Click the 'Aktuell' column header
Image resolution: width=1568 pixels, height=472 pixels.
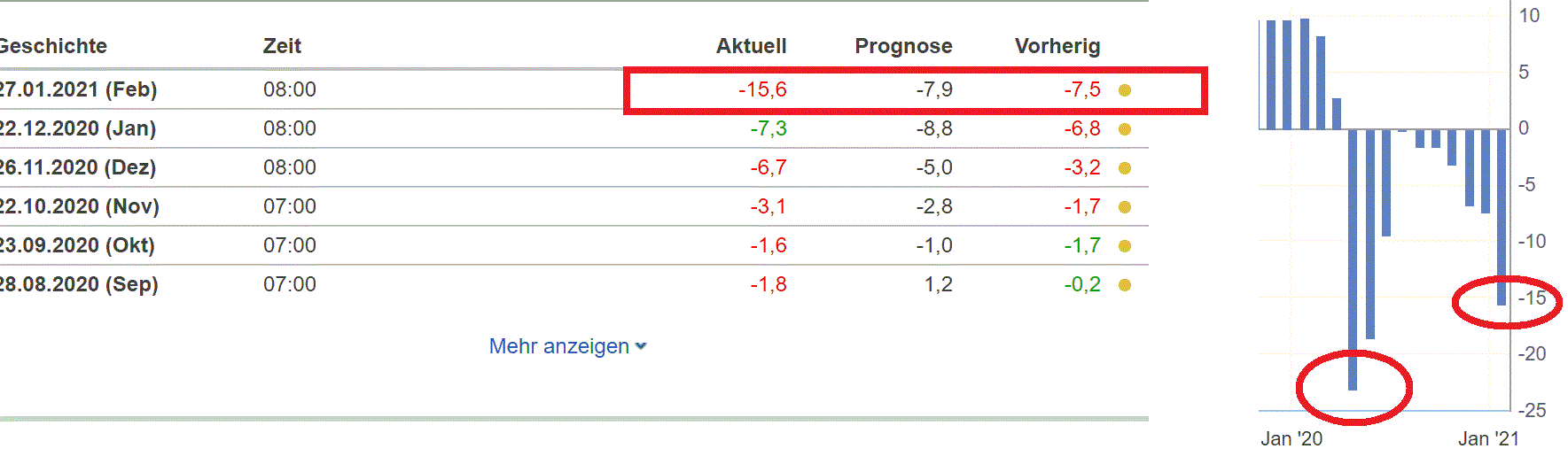751,46
